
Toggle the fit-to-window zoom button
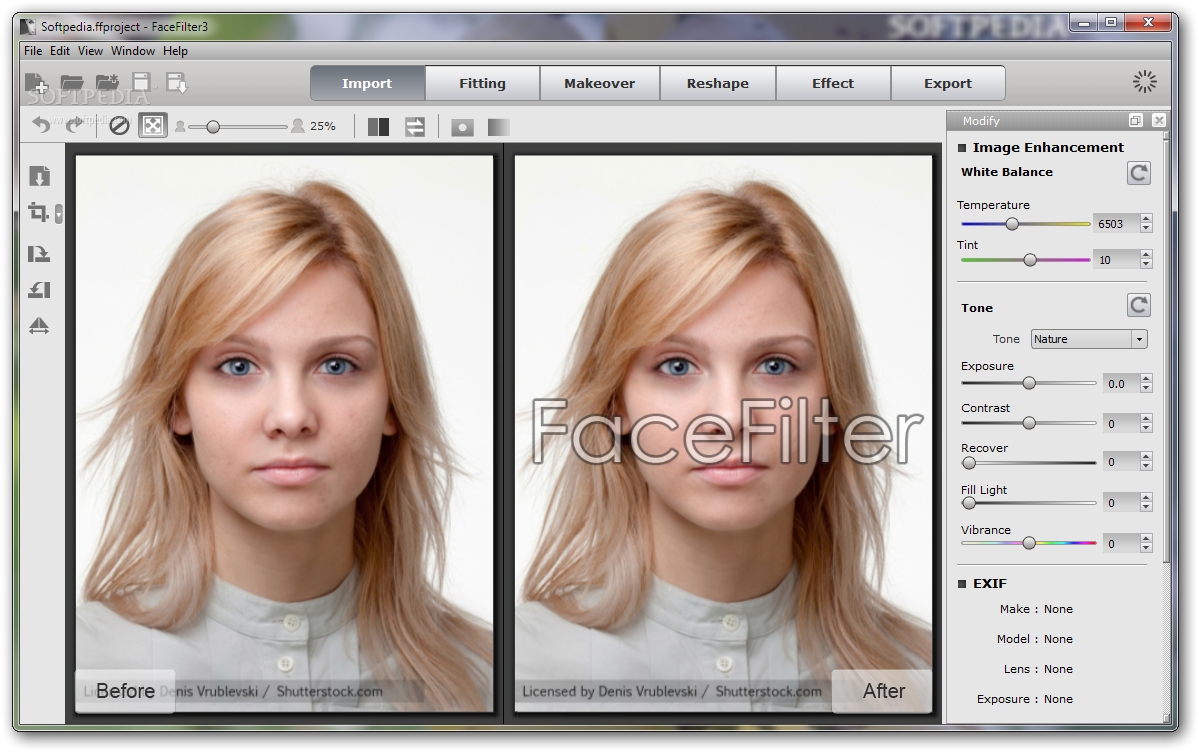[x=153, y=125]
